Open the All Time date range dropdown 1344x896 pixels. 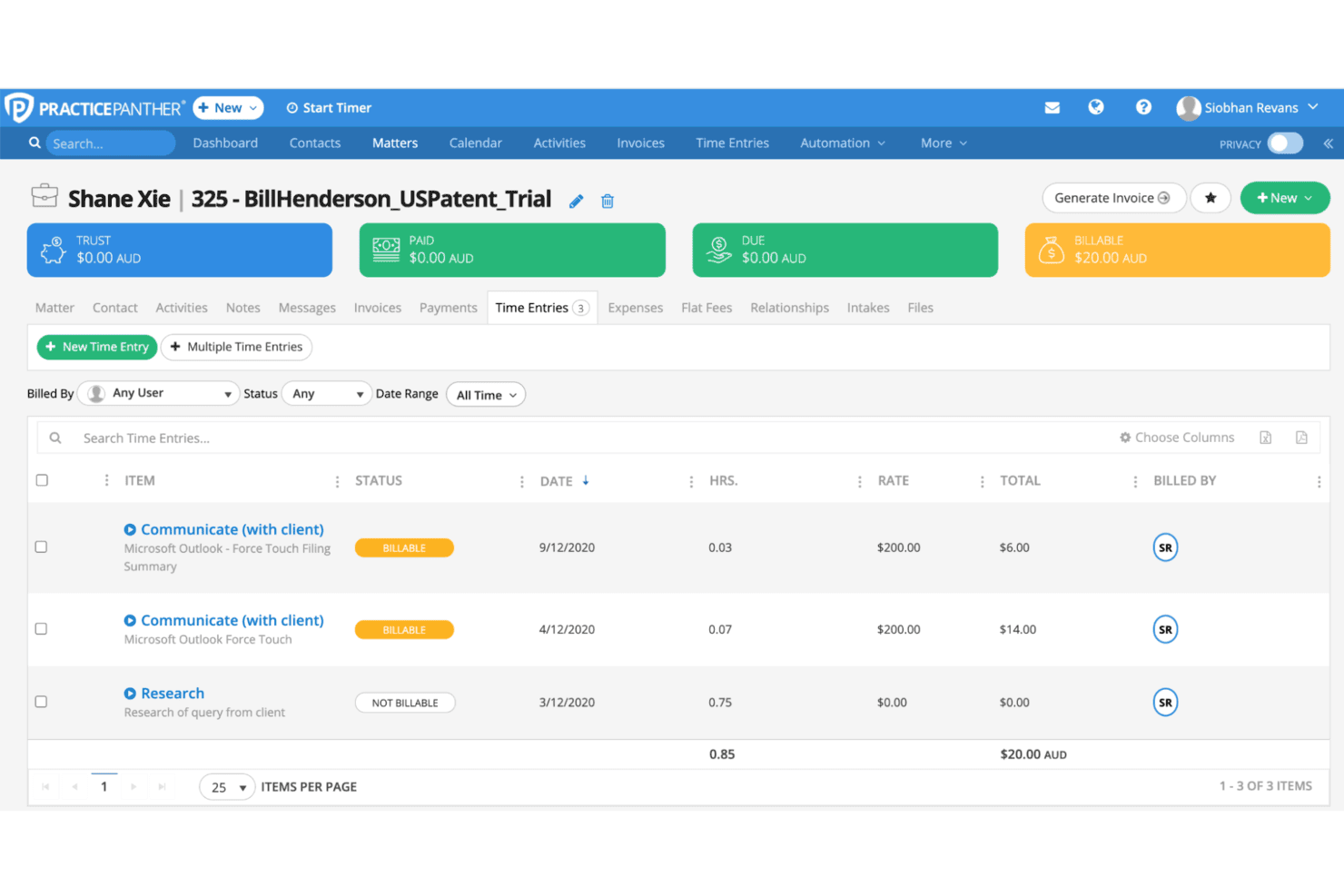(x=486, y=395)
